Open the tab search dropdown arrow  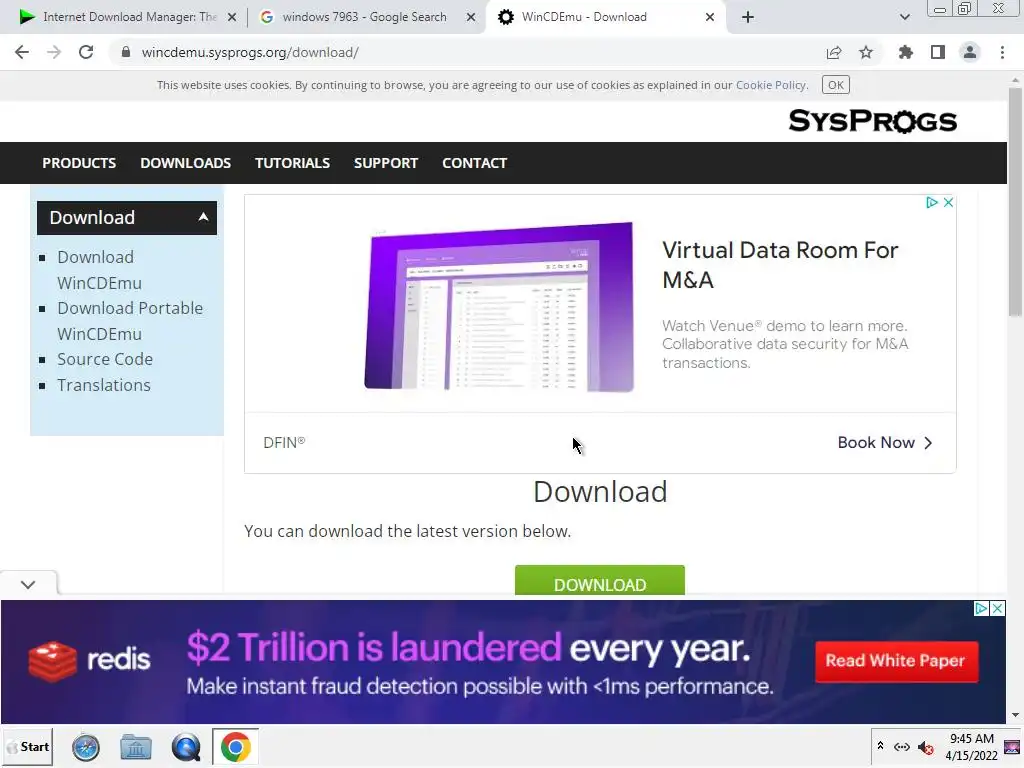[904, 17]
